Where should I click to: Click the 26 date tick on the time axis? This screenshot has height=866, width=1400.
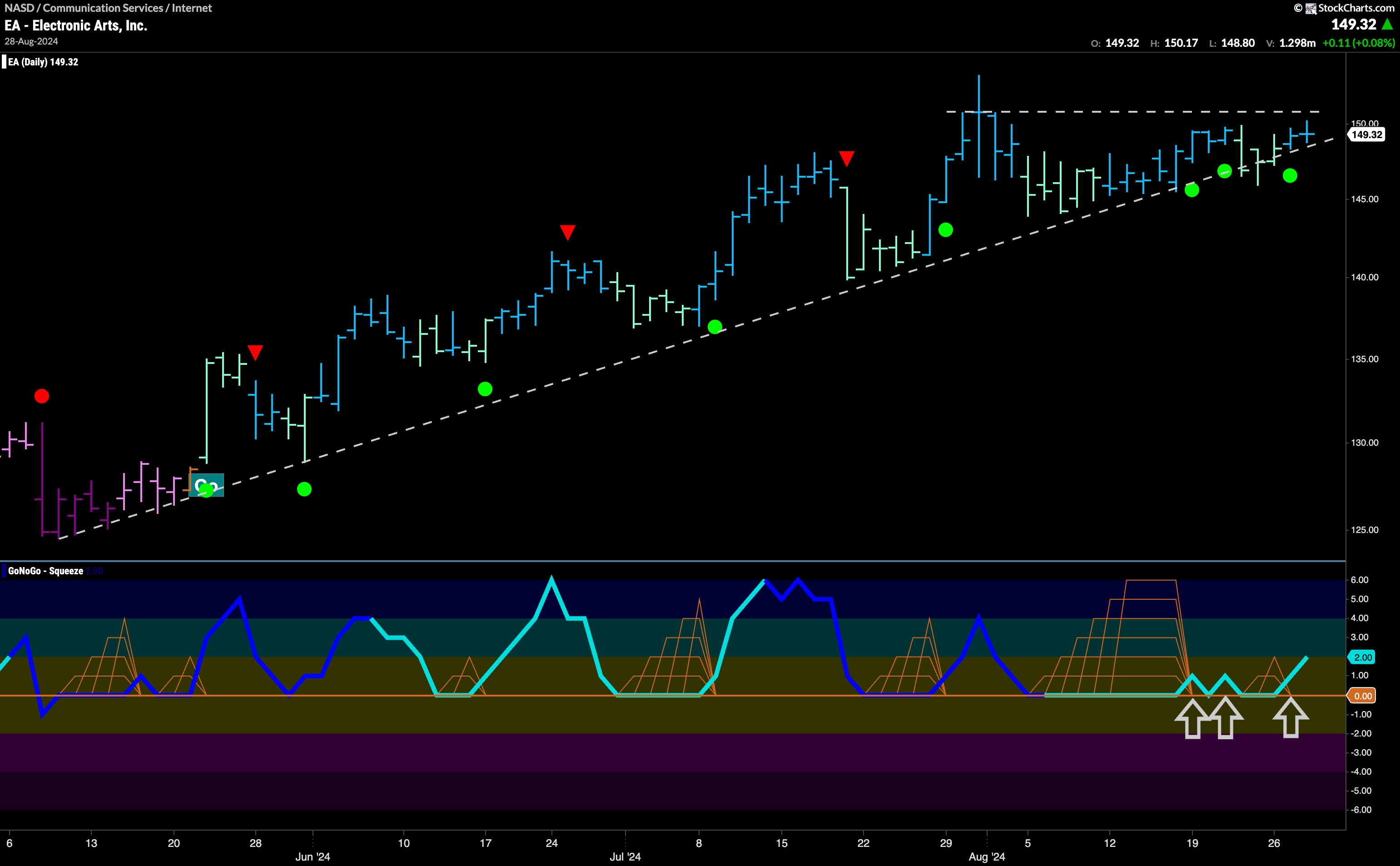tap(1274, 843)
